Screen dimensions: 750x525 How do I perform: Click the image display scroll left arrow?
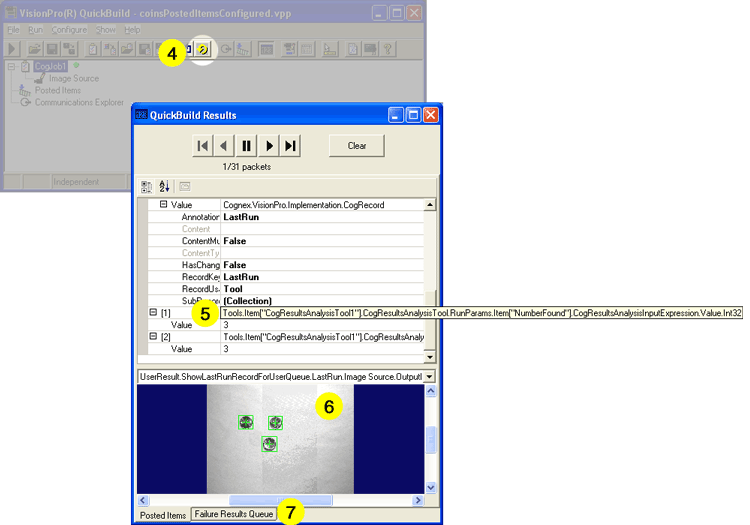point(143,500)
